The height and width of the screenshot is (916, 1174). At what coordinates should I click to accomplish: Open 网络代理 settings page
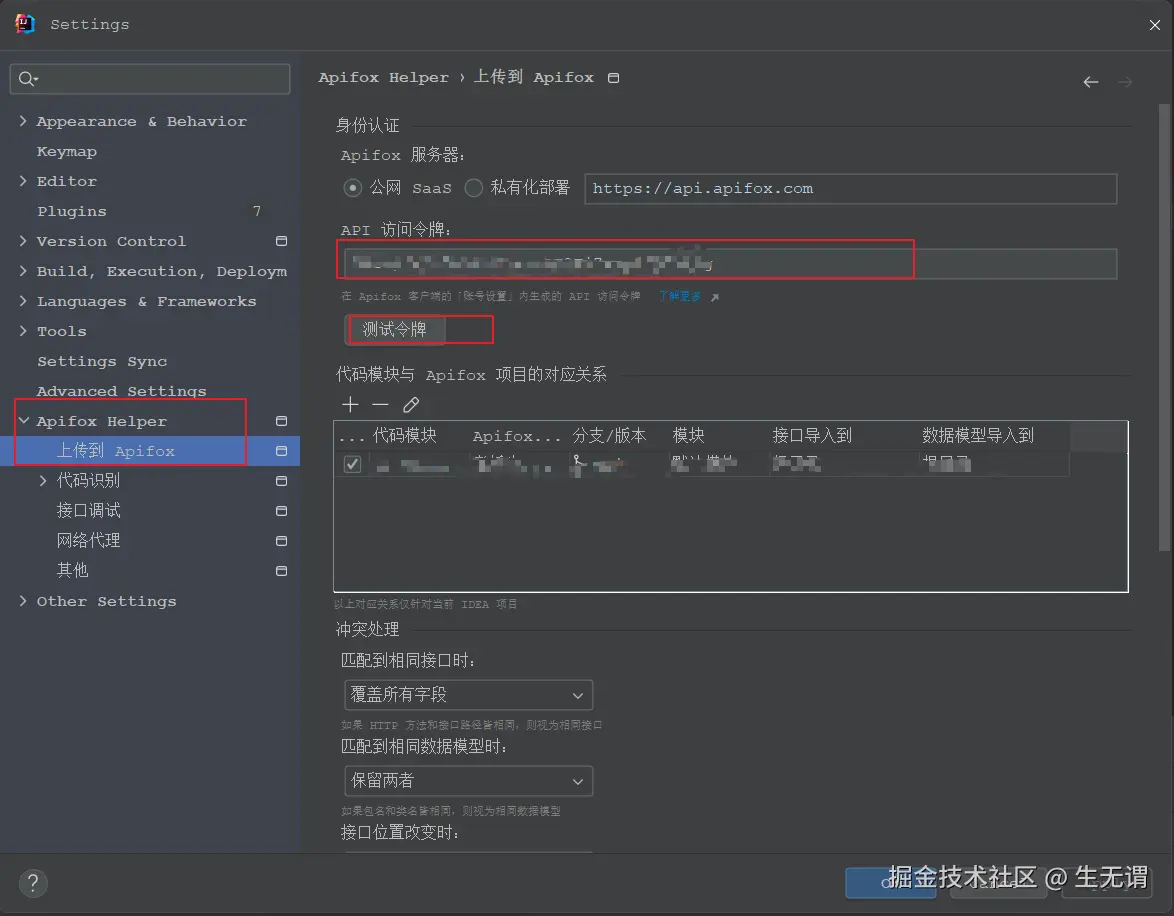[88, 541]
